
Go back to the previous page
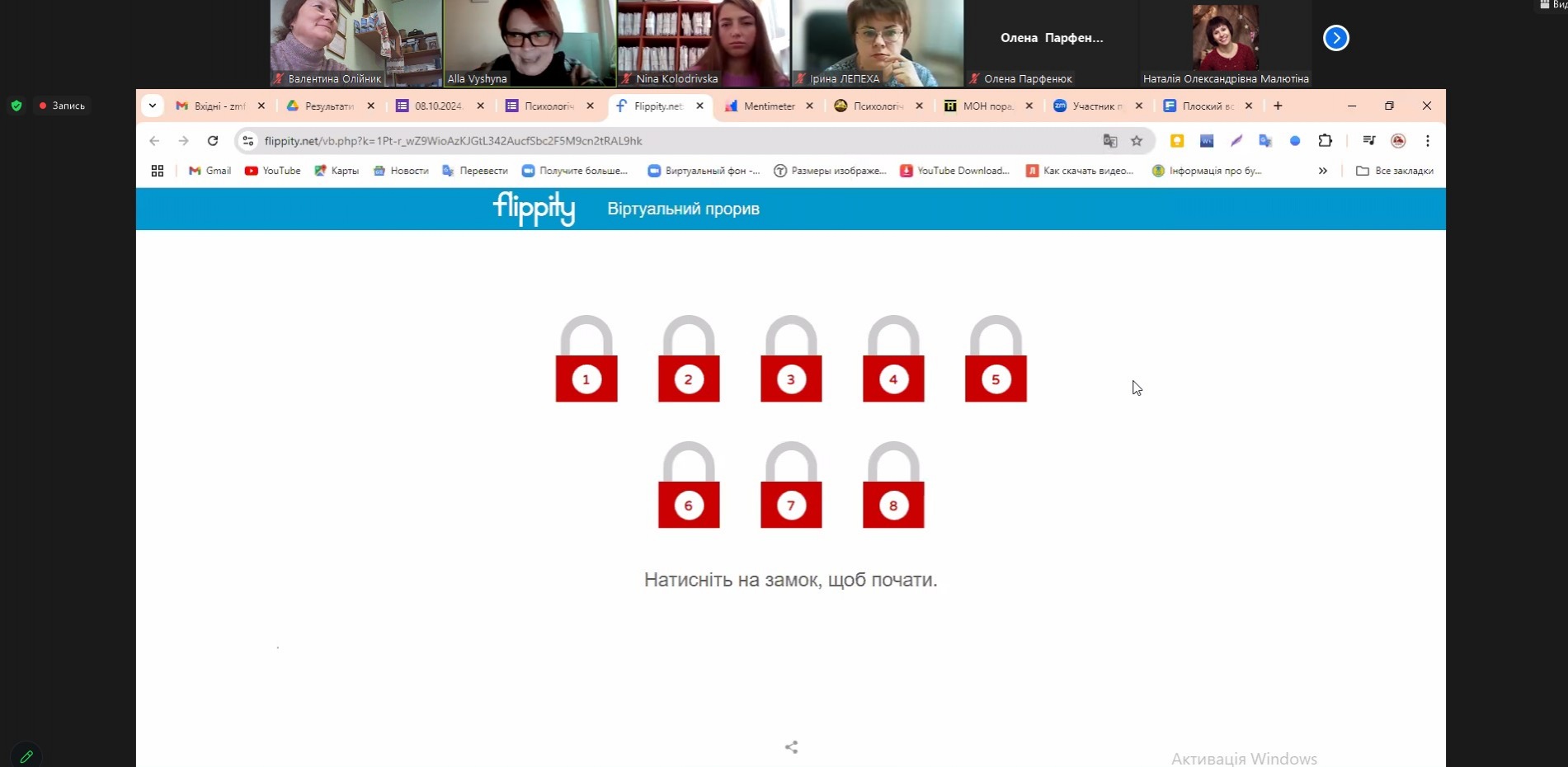point(154,141)
